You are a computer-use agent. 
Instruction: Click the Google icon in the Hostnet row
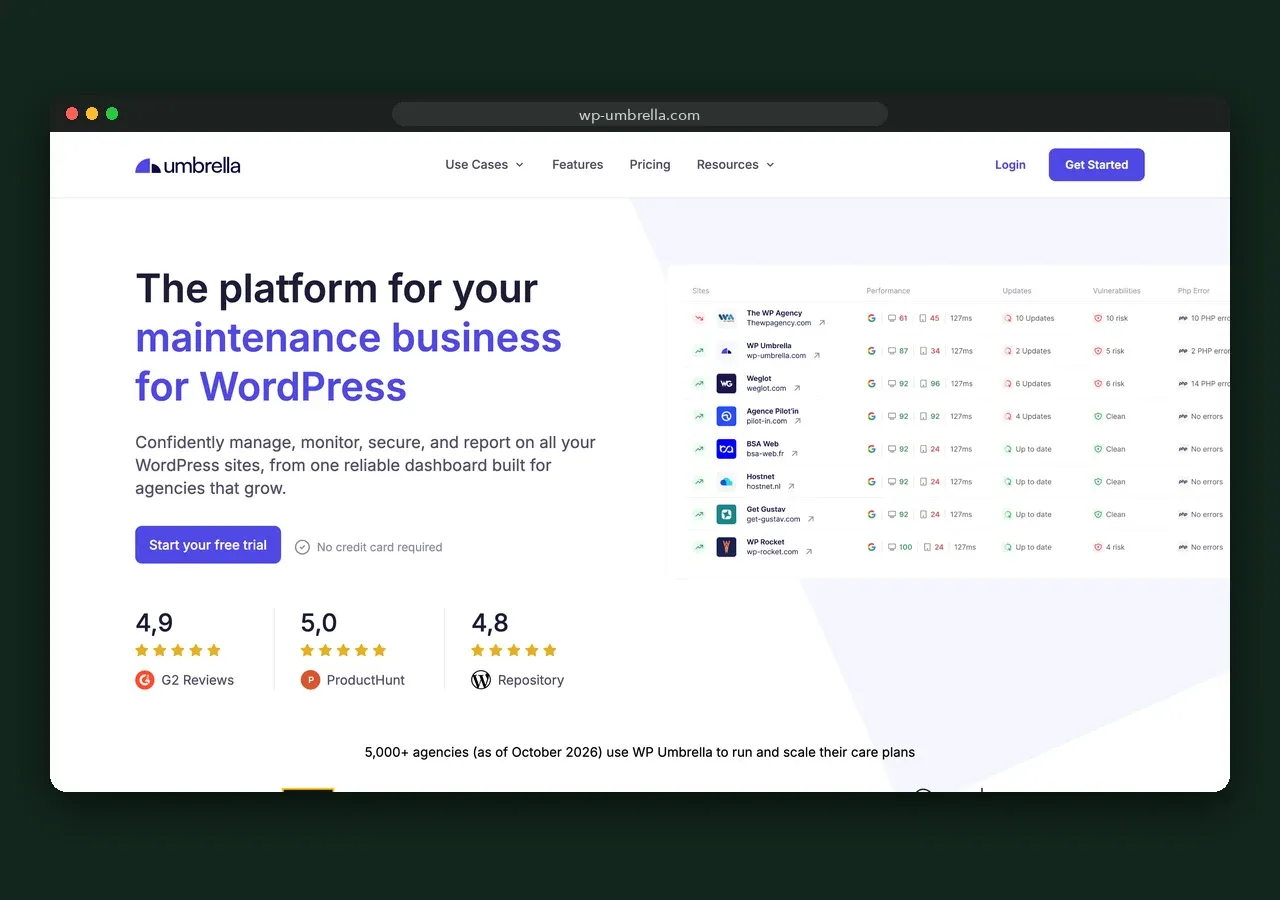point(872,482)
